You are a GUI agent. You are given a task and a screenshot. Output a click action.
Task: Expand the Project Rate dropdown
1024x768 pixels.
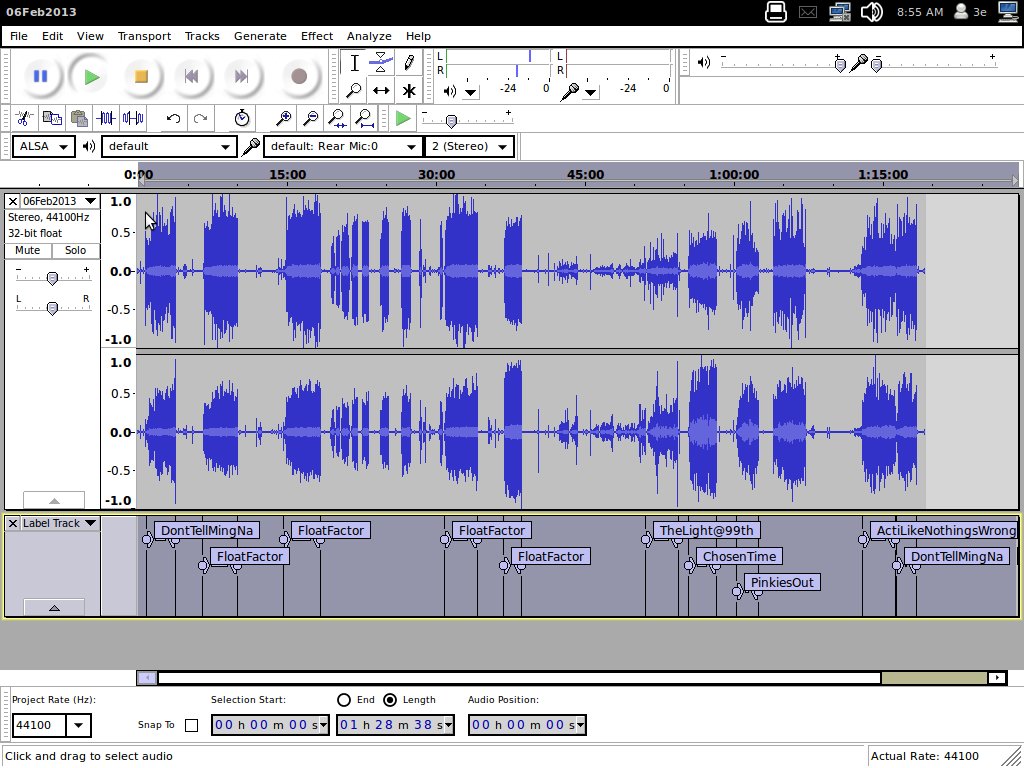coord(79,725)
